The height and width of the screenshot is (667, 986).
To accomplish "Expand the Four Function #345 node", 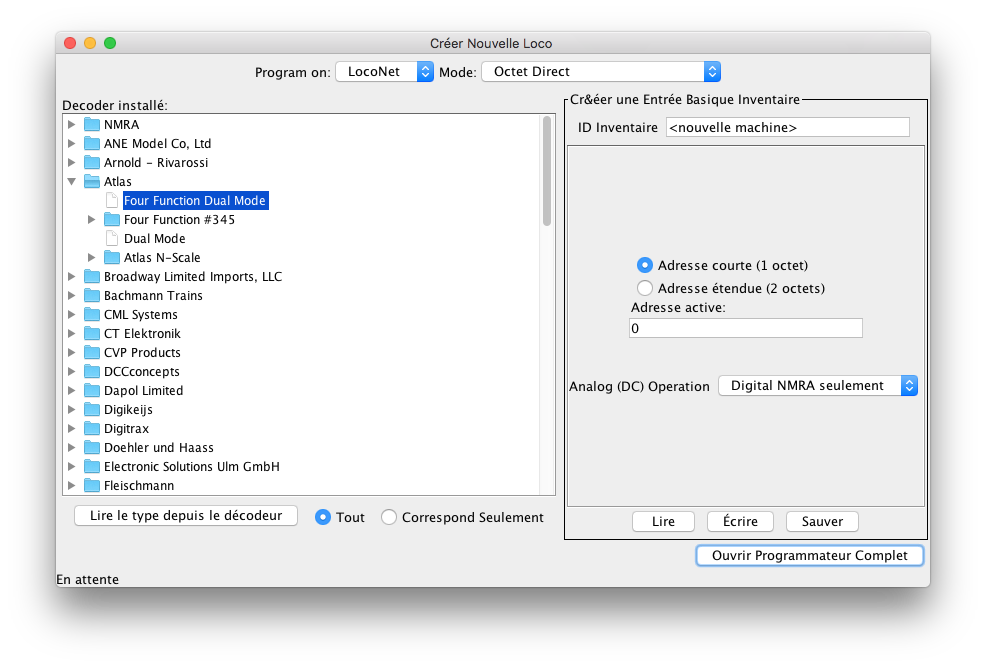I will (x=91, y=220).
